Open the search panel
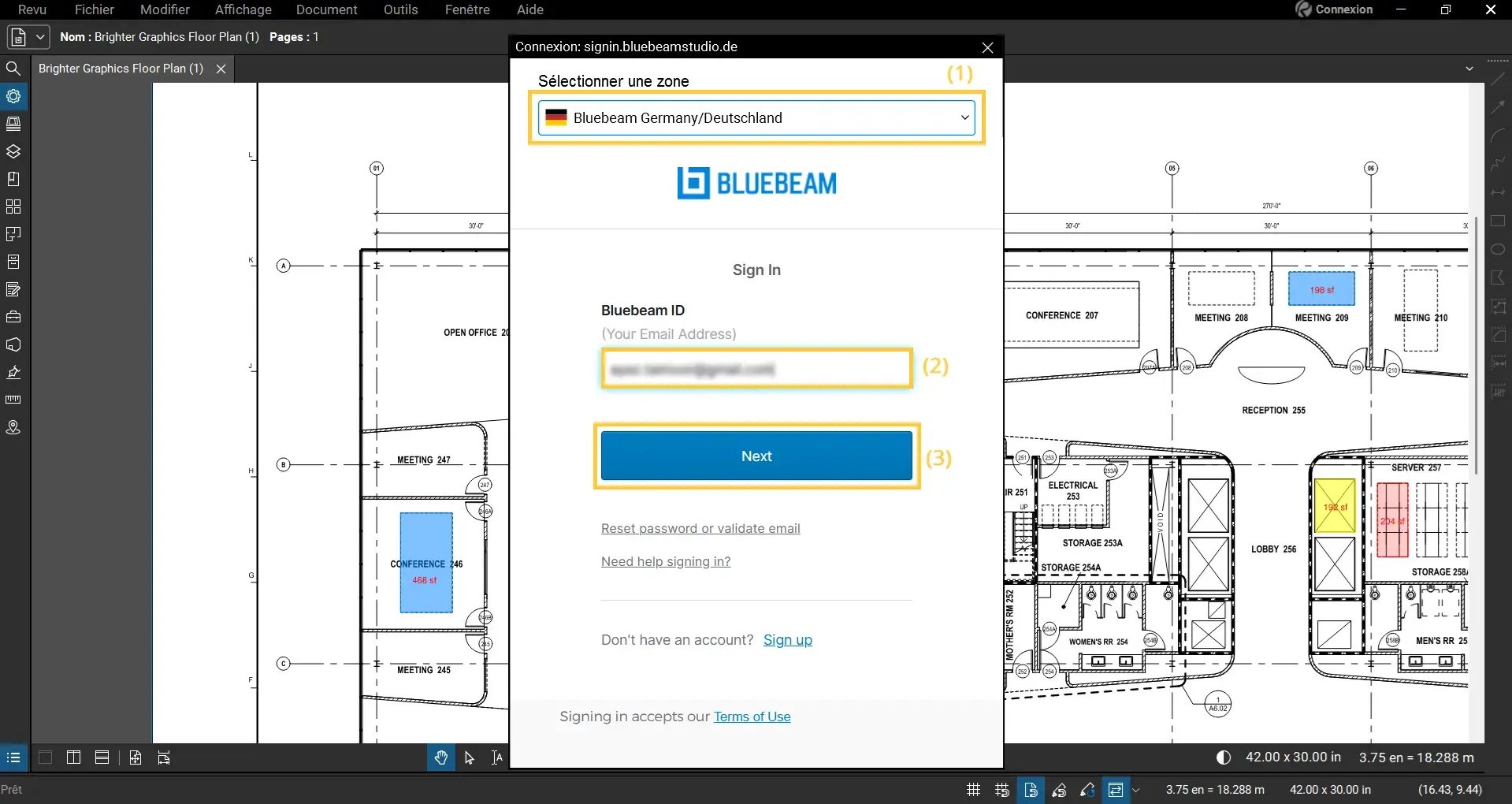Screen dimensions: 1512x804 coord(13,69)
